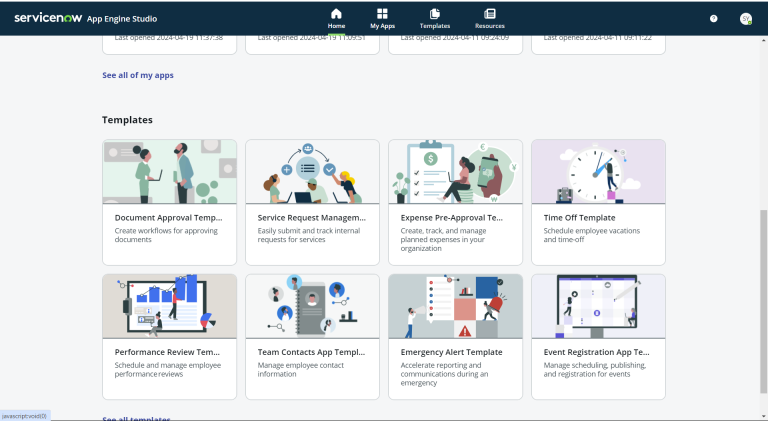This screenshot has width=768, height=421.
Task: Select the Event Registration App template image
Action: 598,306
